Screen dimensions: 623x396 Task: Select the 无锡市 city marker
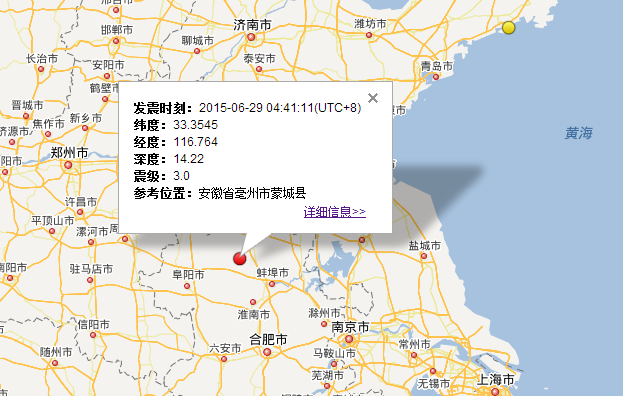tap(433, 371)
